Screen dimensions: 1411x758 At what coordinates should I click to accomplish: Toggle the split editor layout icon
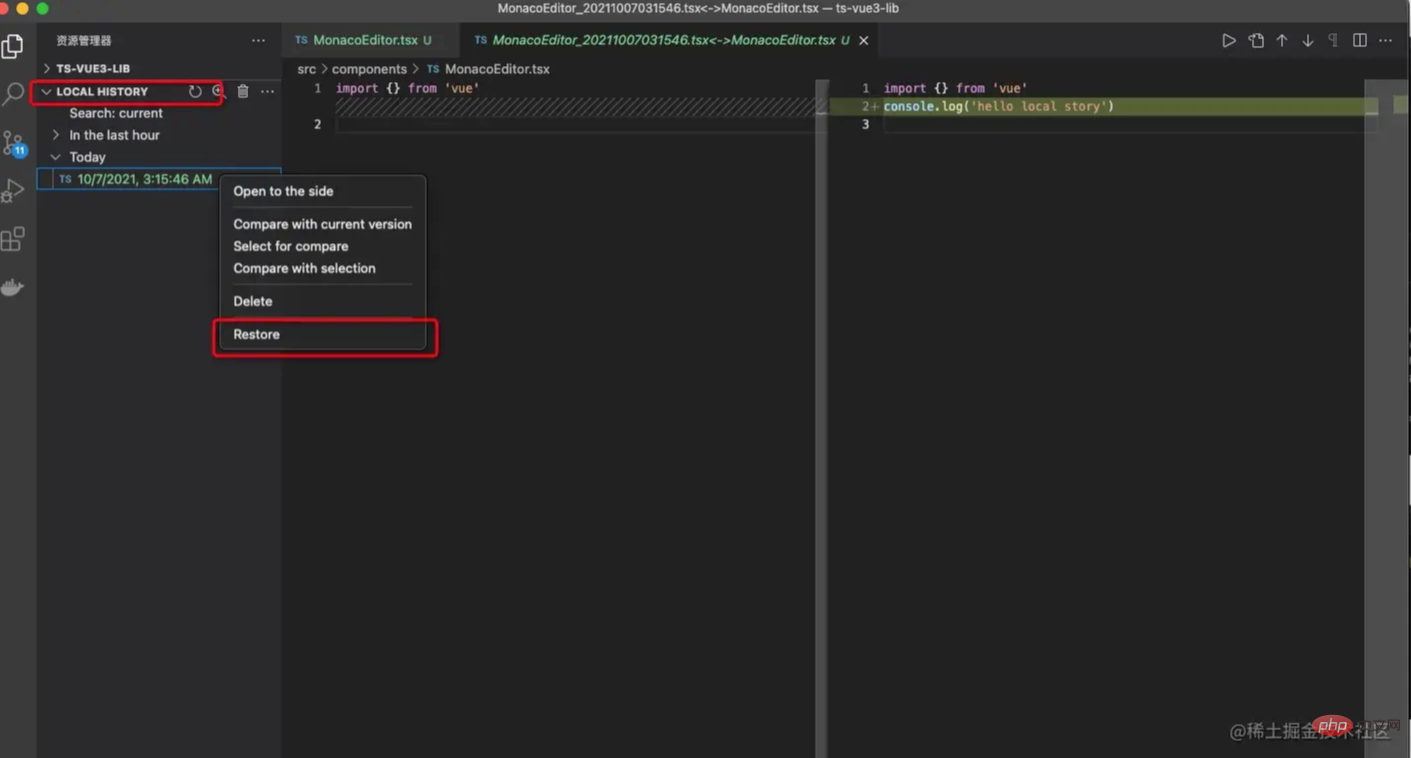[1360, 41]
